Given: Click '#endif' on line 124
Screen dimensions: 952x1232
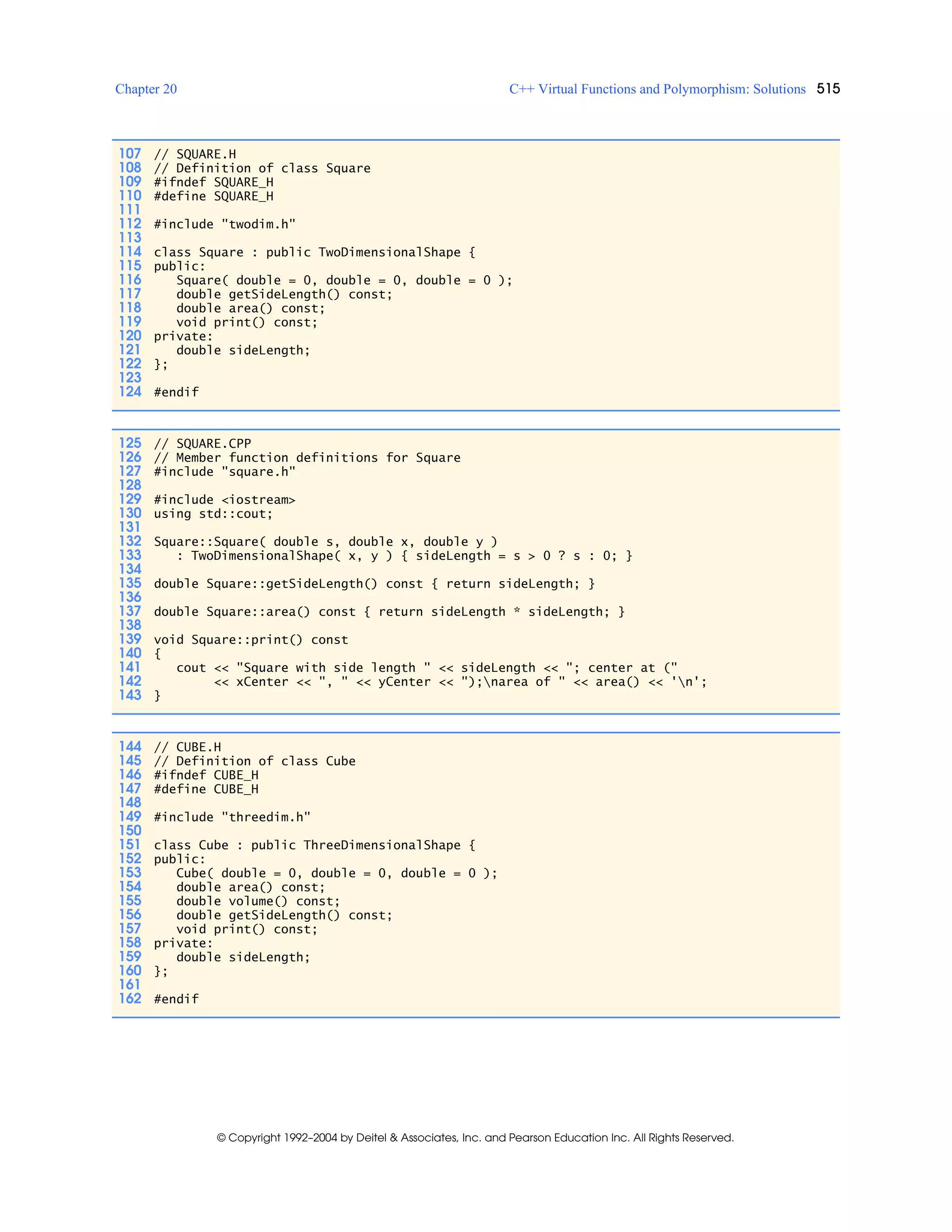Looking at the screenshot, I should coord(177,393).
